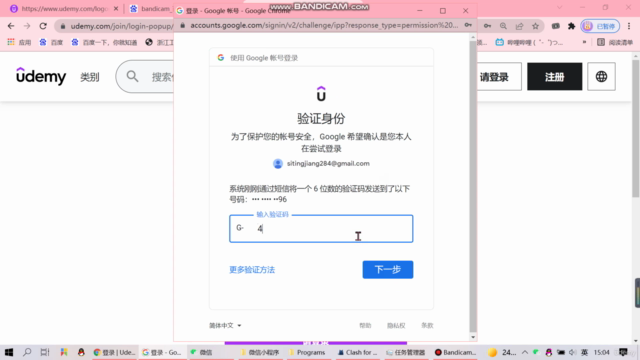Click 英 input method indicator
The width and height of the screenshot is (640, 360).
(584, 352)
